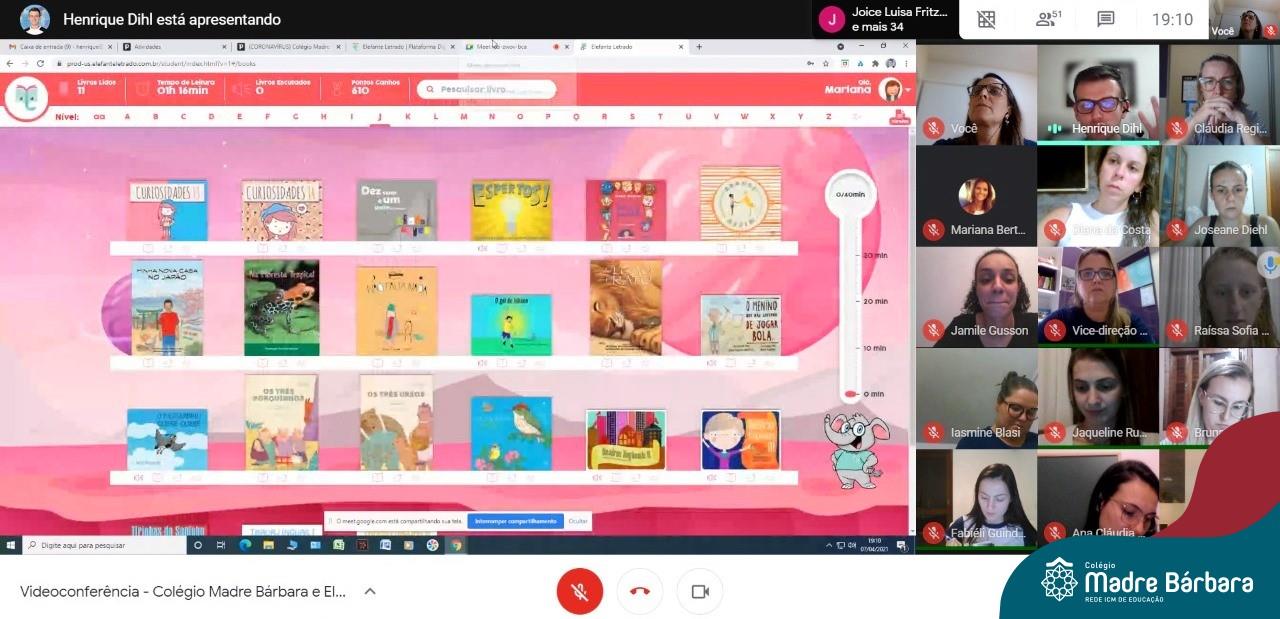The image size is (1280, 619).
Task: Open the Espertos! book cover
Action: (511, 210)
